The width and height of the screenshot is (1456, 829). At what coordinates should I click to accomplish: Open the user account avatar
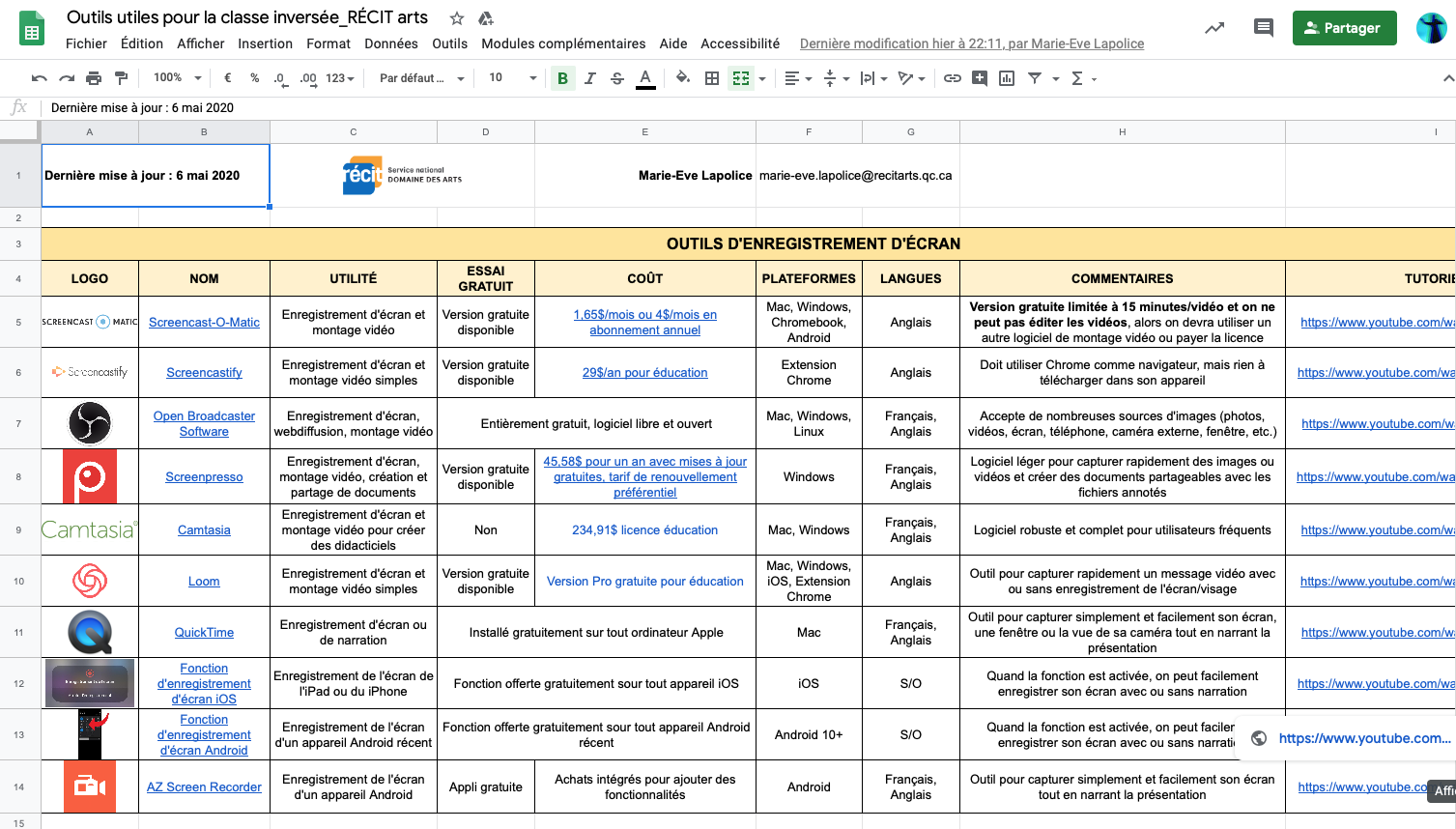point(1431,28)
